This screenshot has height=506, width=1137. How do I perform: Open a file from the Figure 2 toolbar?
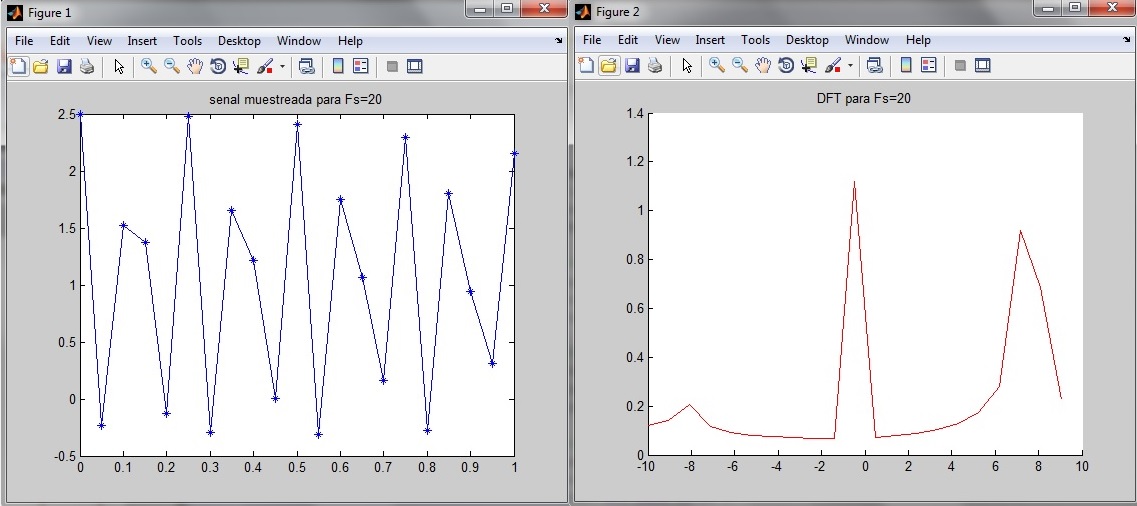[x=608, y=66]
